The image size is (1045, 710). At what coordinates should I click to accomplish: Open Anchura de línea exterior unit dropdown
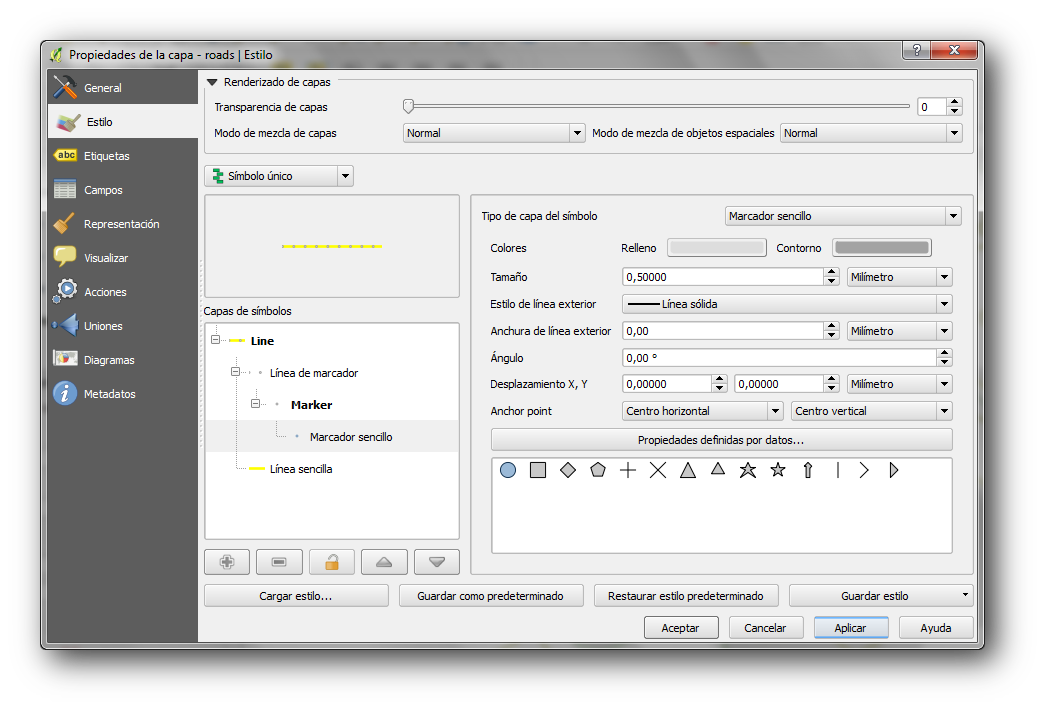(900, 331)
